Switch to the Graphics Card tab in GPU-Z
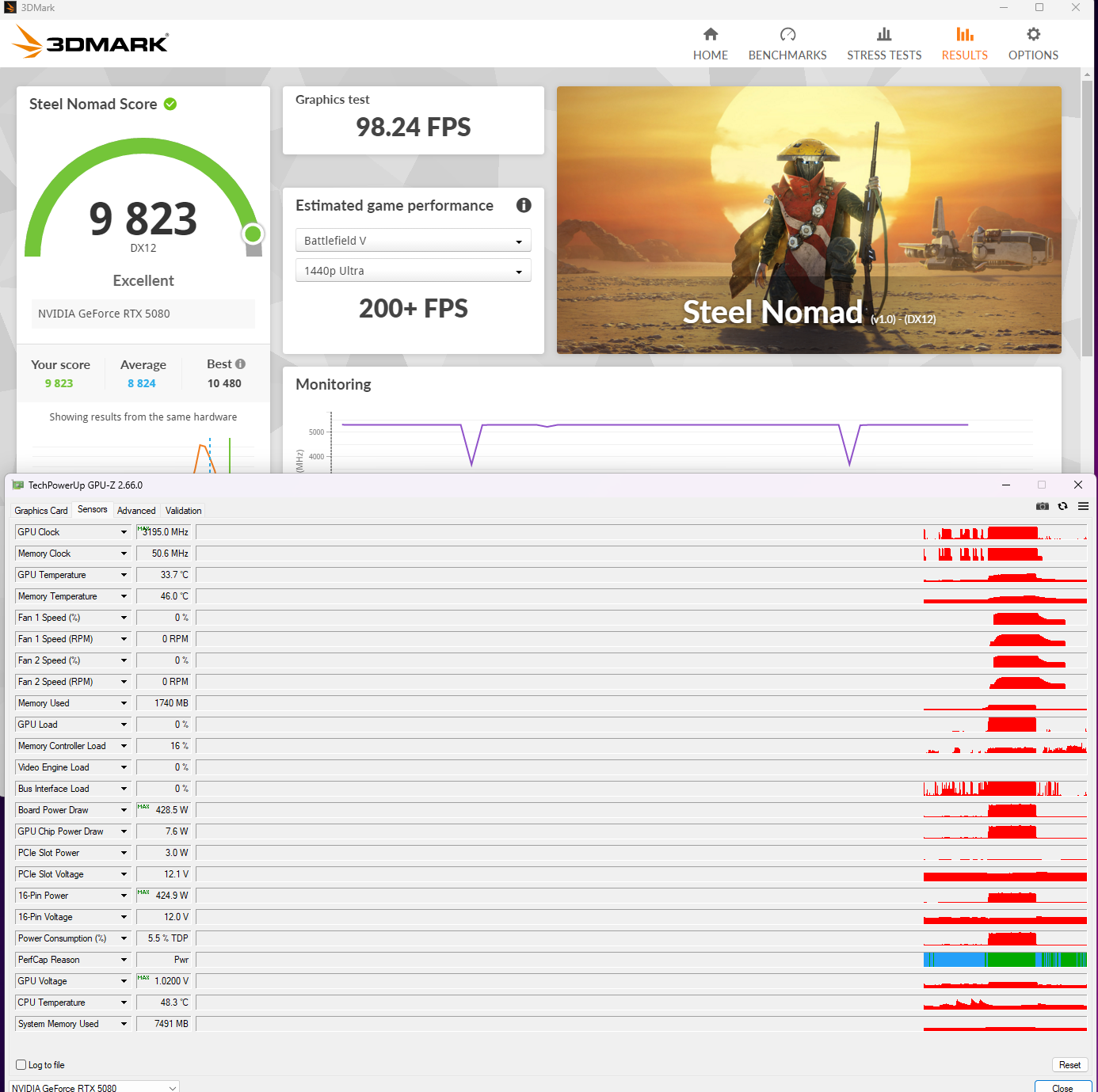This screenshot has height=1092, width=1098. [41, 511]
